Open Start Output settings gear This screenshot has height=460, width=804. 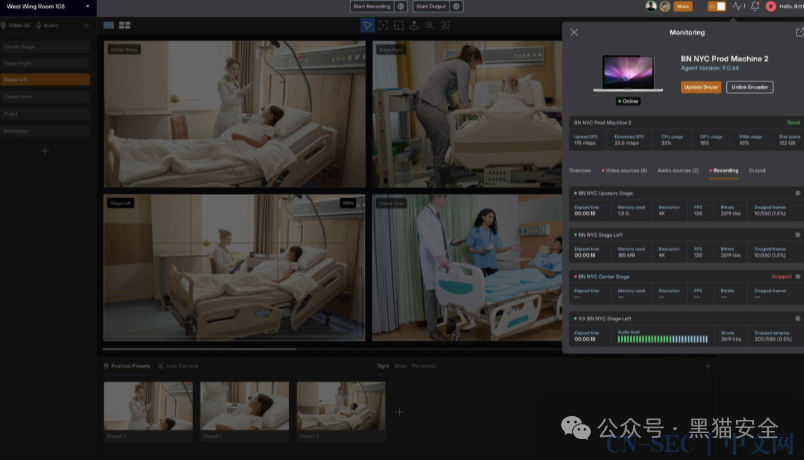pyautogui.click(x=456, y=6)
